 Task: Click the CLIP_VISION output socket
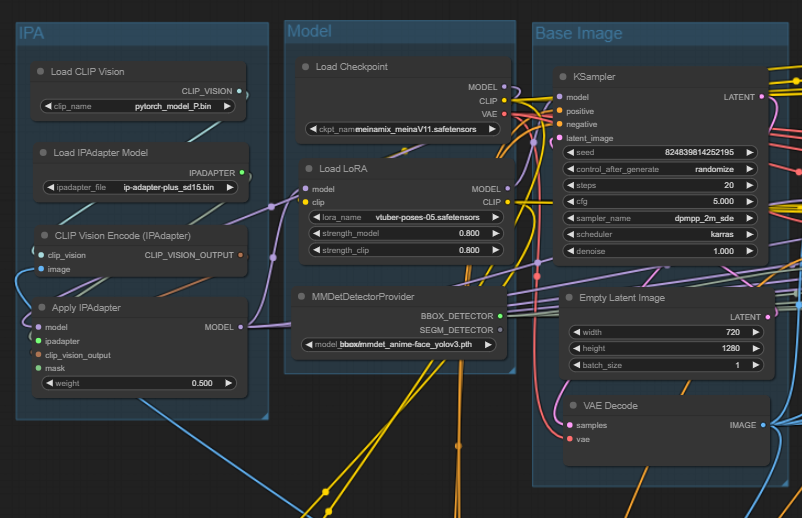pos(239,91)
